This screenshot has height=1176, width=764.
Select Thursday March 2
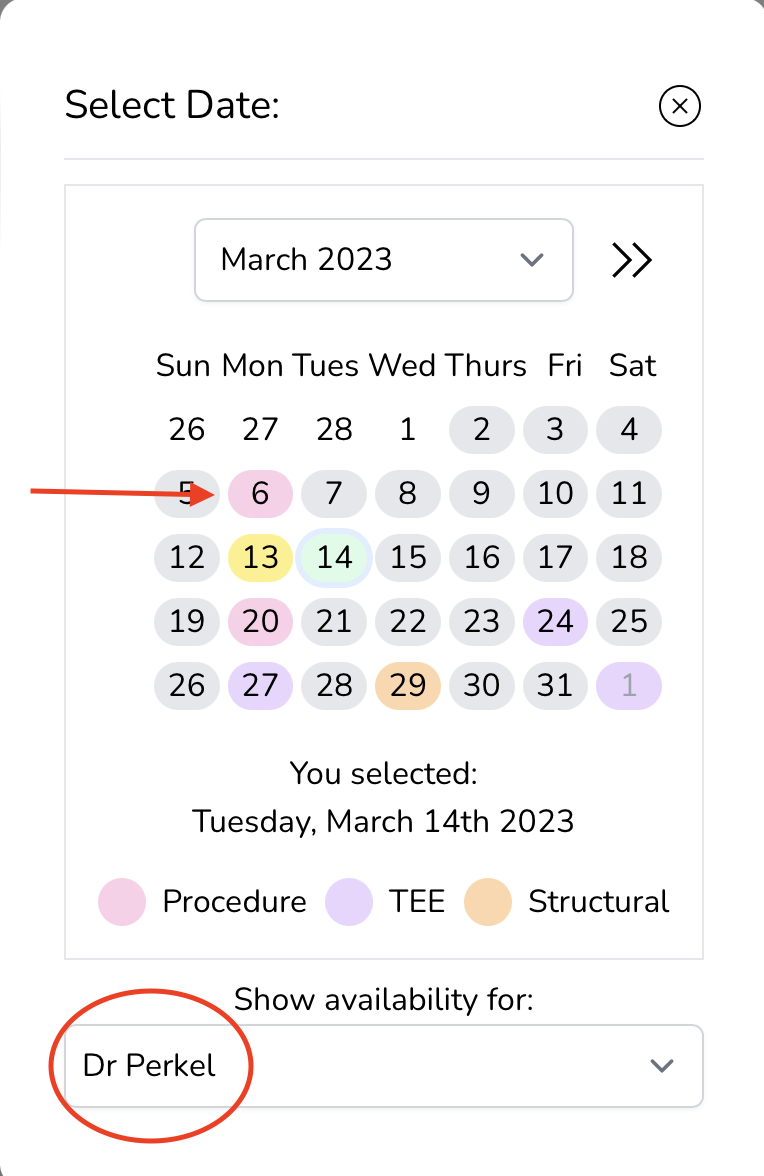(x=482, y=429)
